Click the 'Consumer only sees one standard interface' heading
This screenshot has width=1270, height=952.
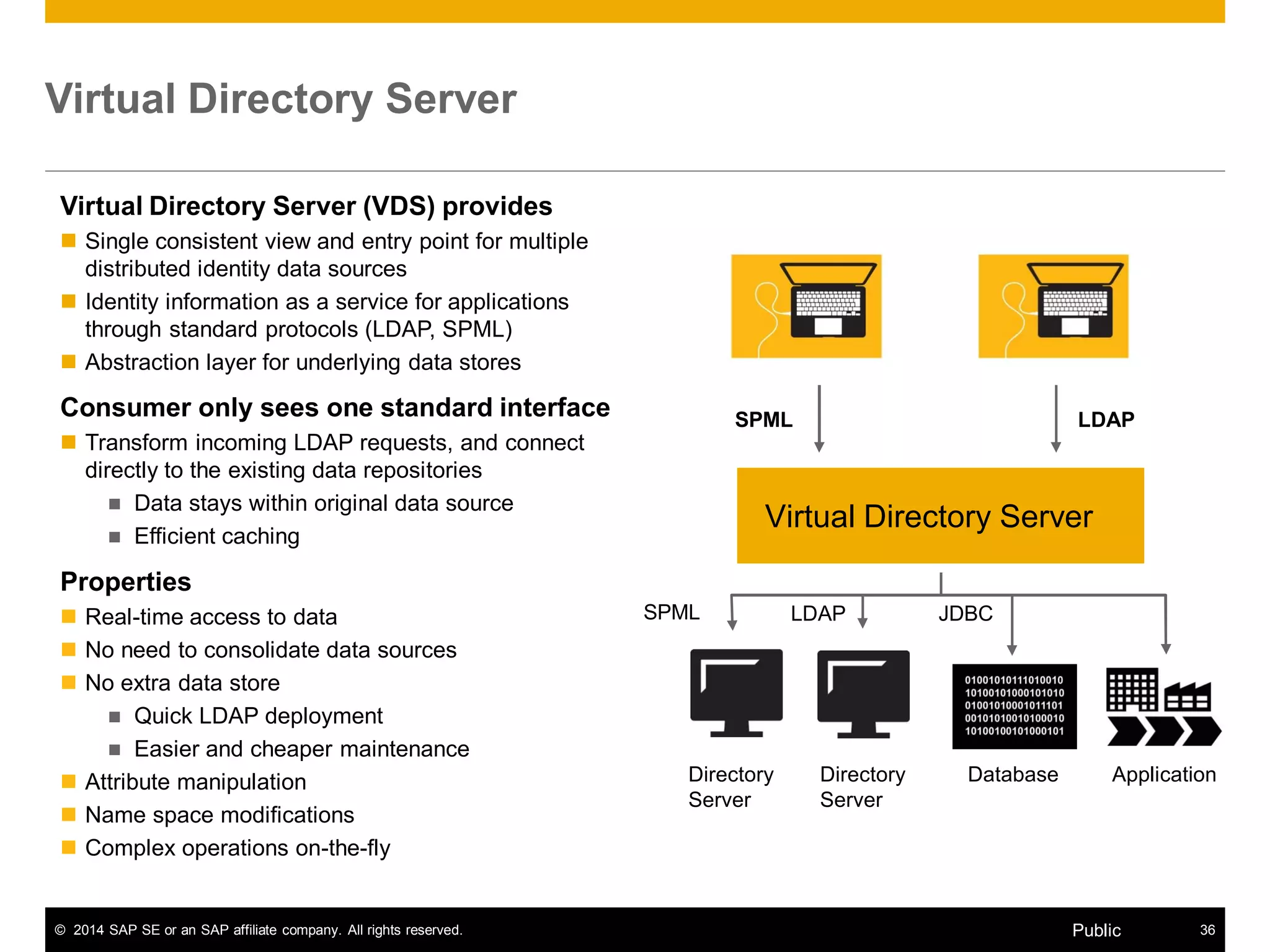pos(335,408)
